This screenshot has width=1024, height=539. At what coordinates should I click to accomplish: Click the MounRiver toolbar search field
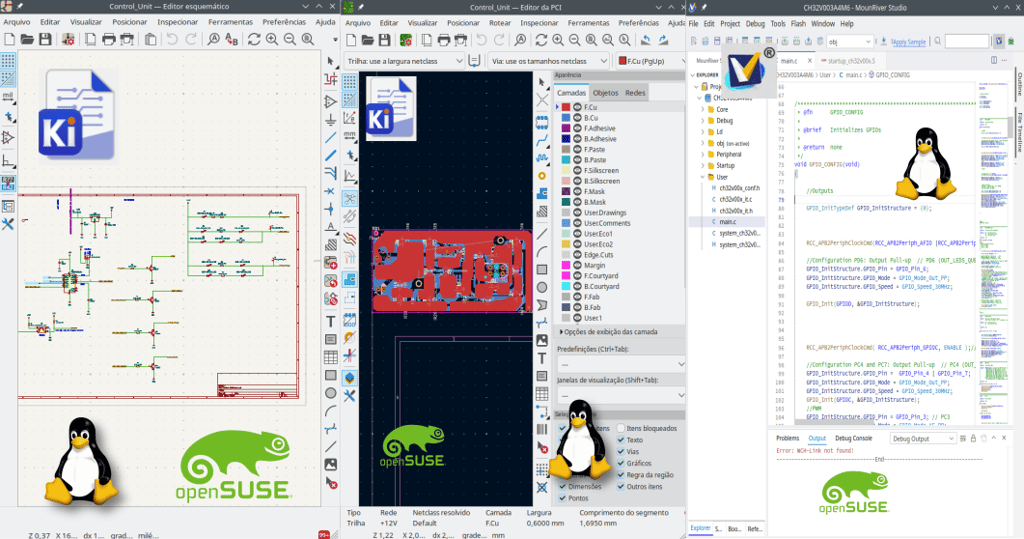[967, 41]
